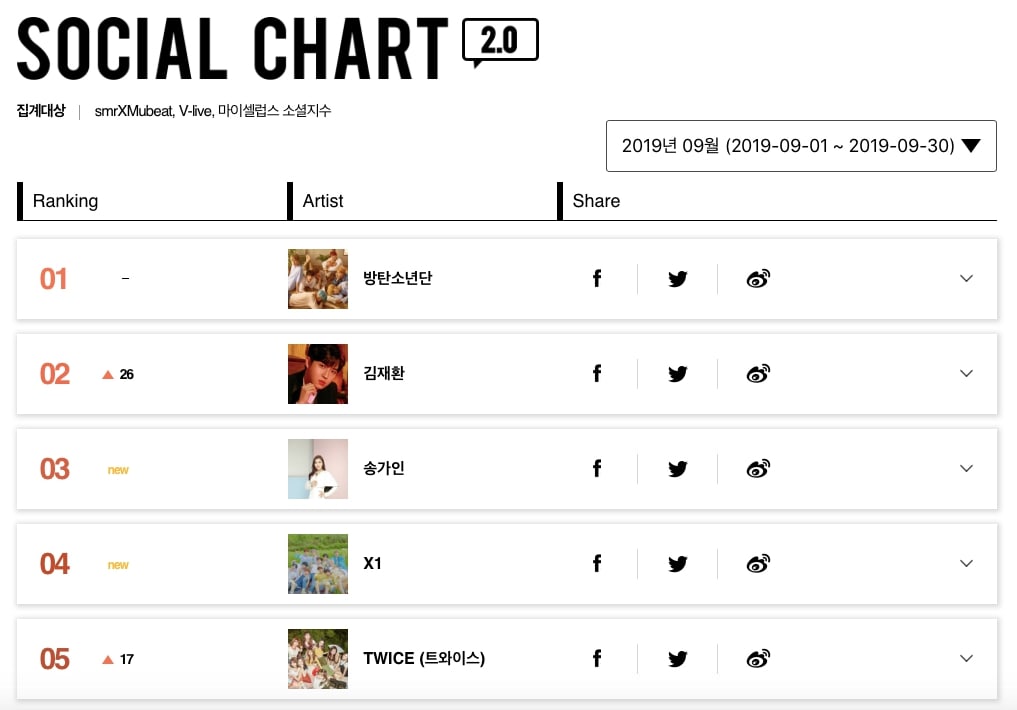The image size is (1017, 710).
Task: Share 송가인 on Facebook
Action: coord(597,468)
